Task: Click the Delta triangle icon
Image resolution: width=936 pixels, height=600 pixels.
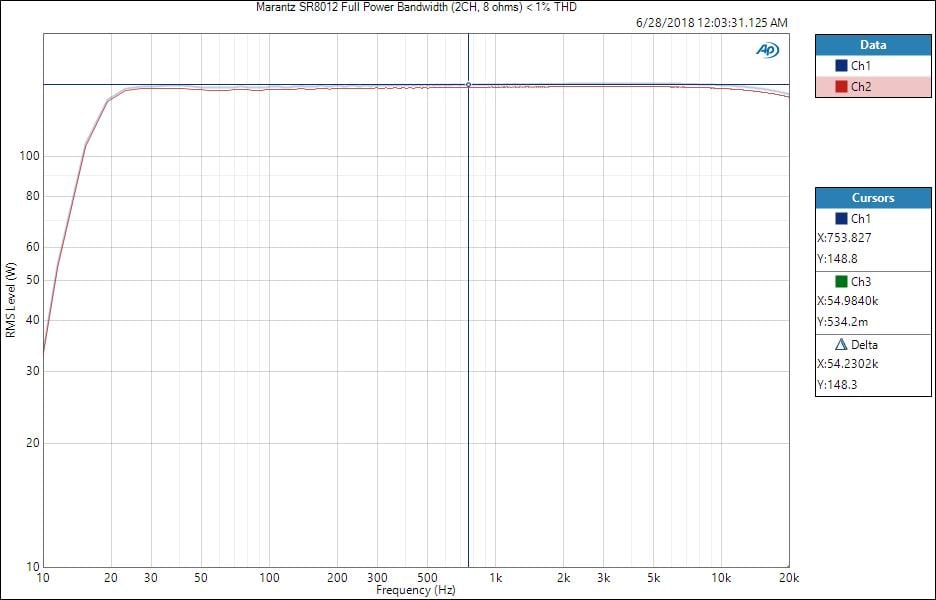Action: (x=841, y=345)
